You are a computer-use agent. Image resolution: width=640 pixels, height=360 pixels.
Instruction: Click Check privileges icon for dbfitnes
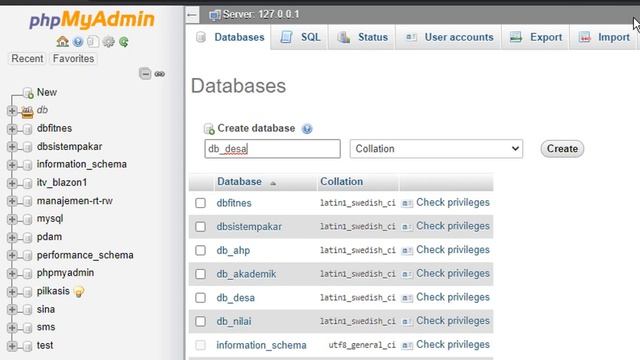(x=407, y=203)
